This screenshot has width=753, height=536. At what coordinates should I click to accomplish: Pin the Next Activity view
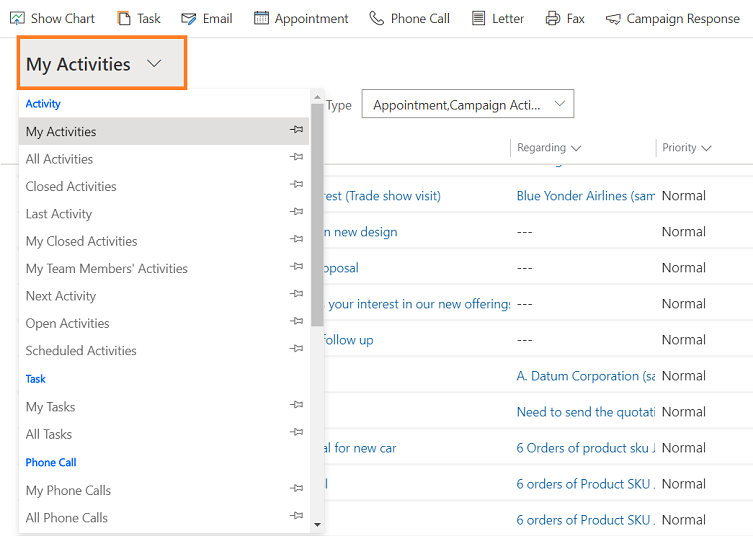tap(296, 293)
